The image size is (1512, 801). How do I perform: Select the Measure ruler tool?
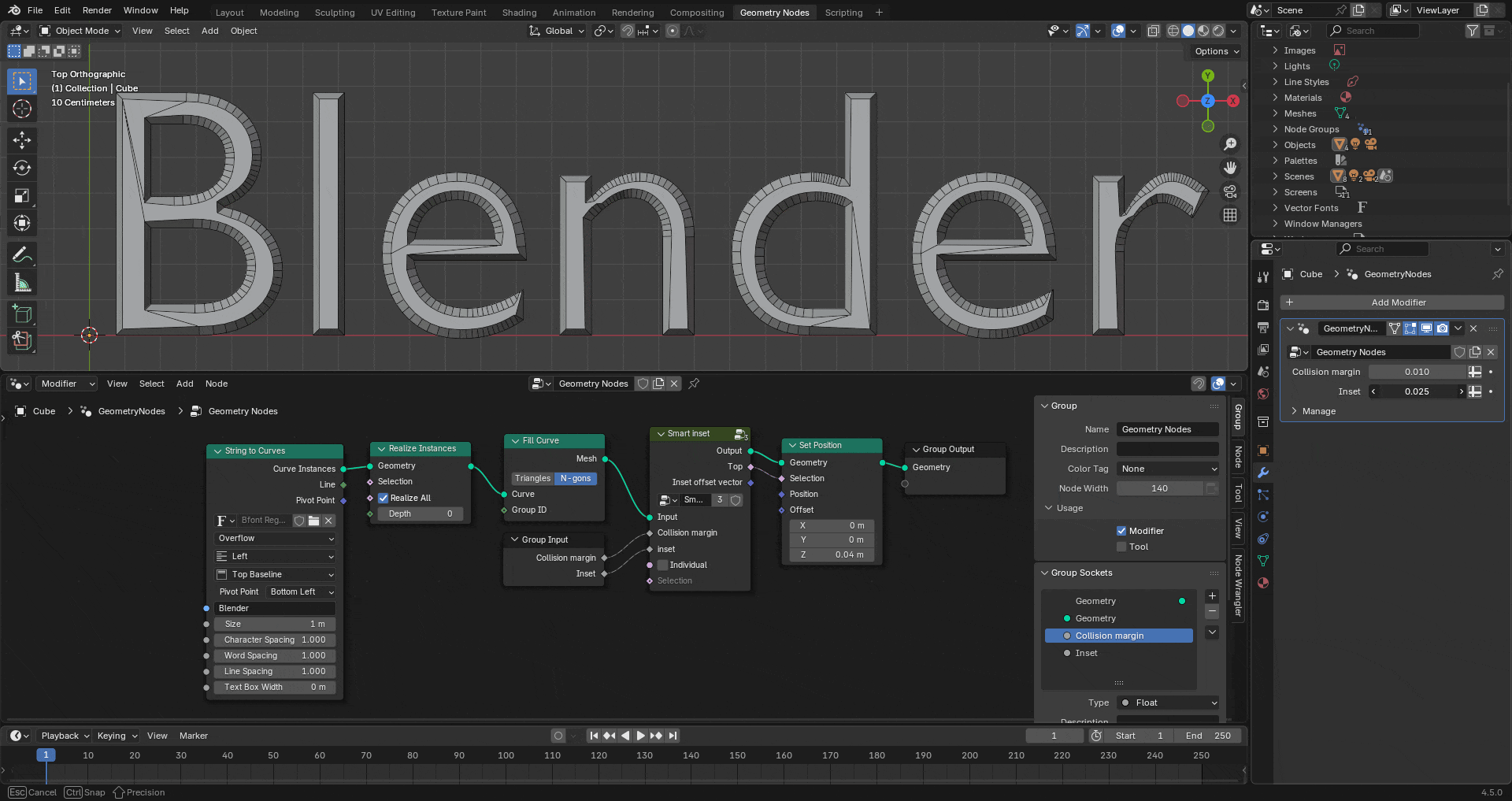pyautogui.click(x=22, y=282)
